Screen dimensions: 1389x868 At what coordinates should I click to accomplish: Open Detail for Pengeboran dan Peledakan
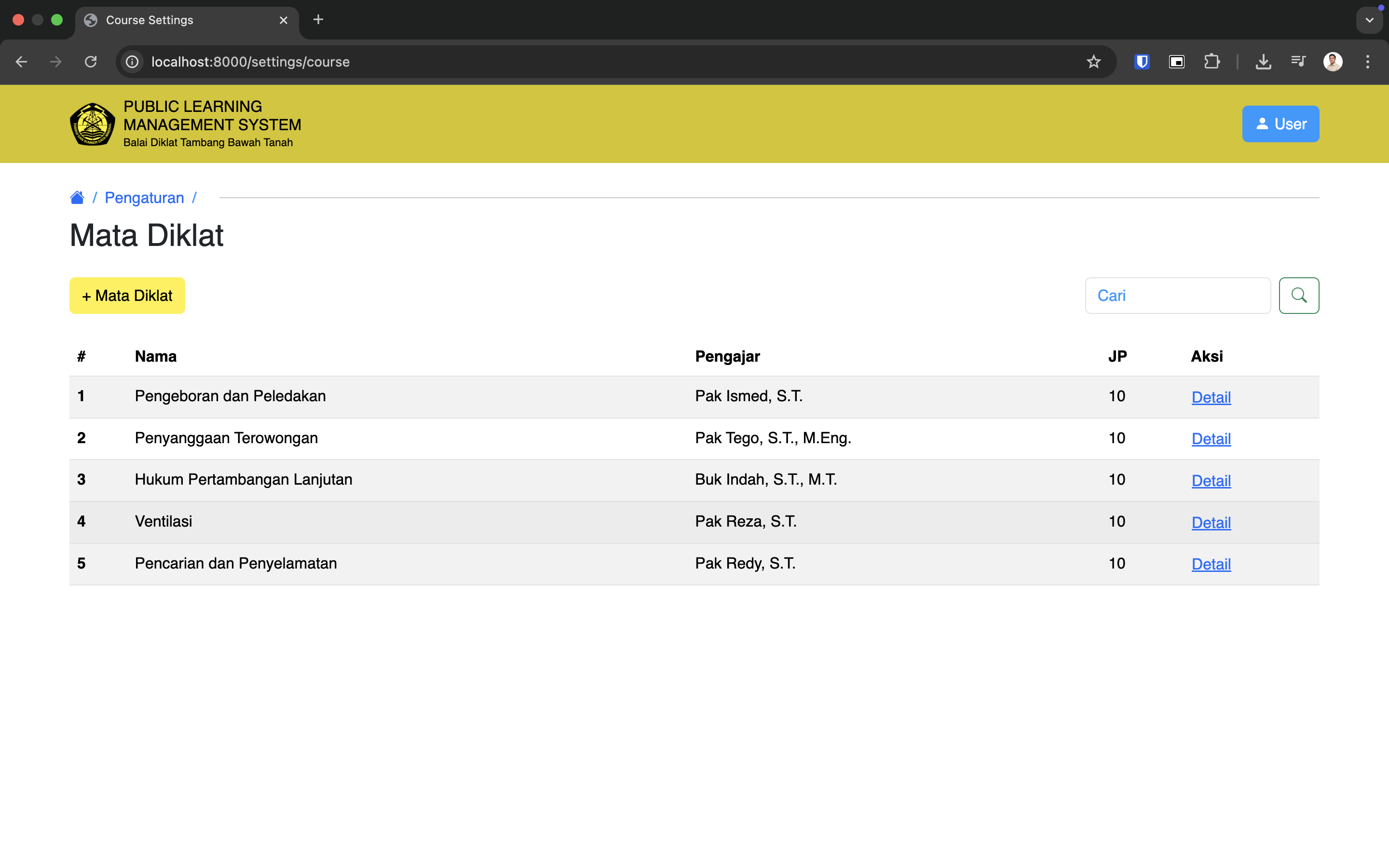pos(1211,397)
